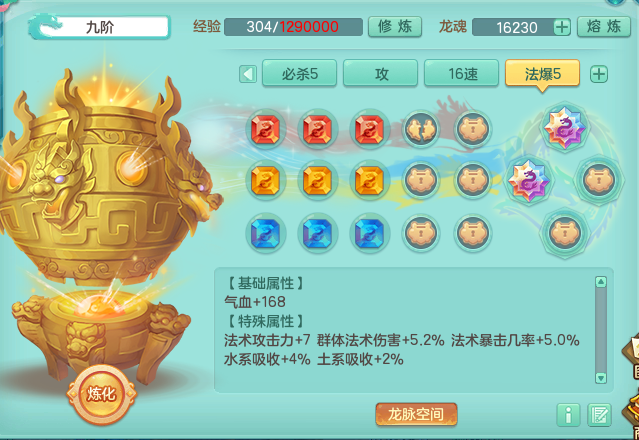Click the left-side rainbow star gem
Screen dimensions: 639x440
pyautogui.click(x=529, y=180)
